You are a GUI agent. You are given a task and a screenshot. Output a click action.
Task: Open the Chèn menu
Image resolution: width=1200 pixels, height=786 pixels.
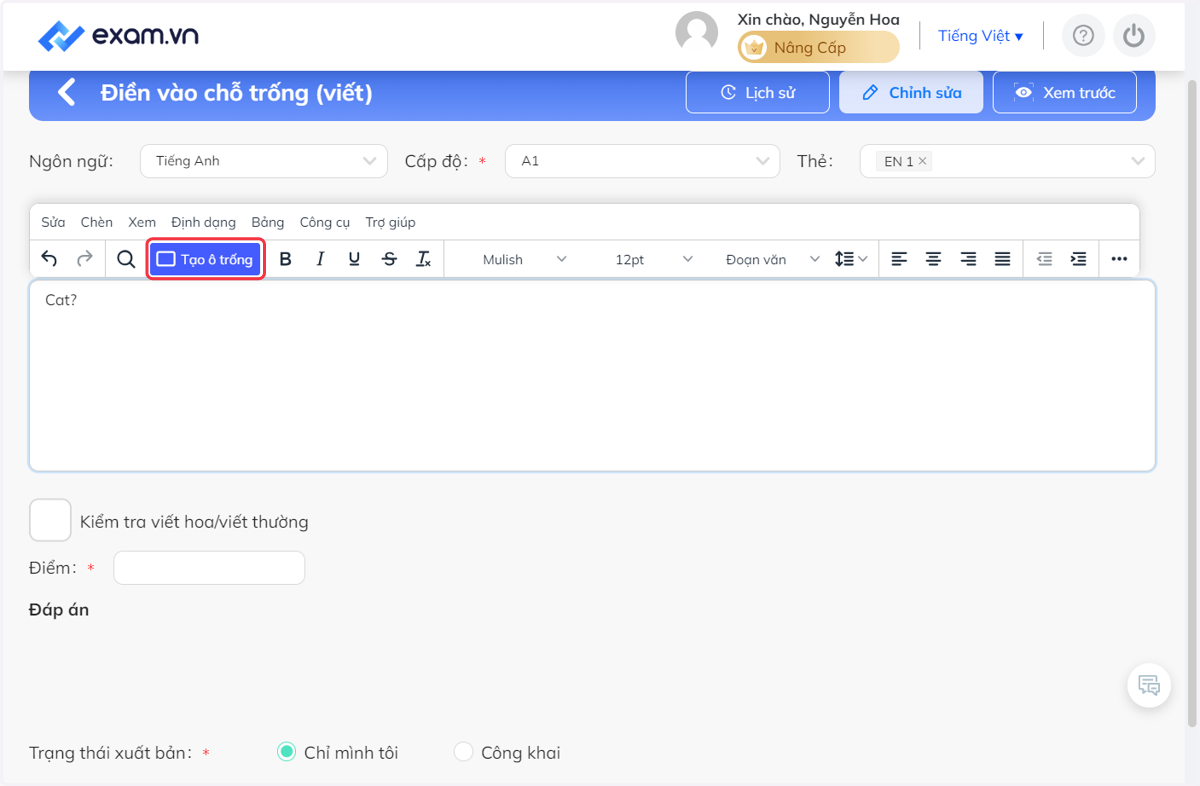[x=97, y=222]
